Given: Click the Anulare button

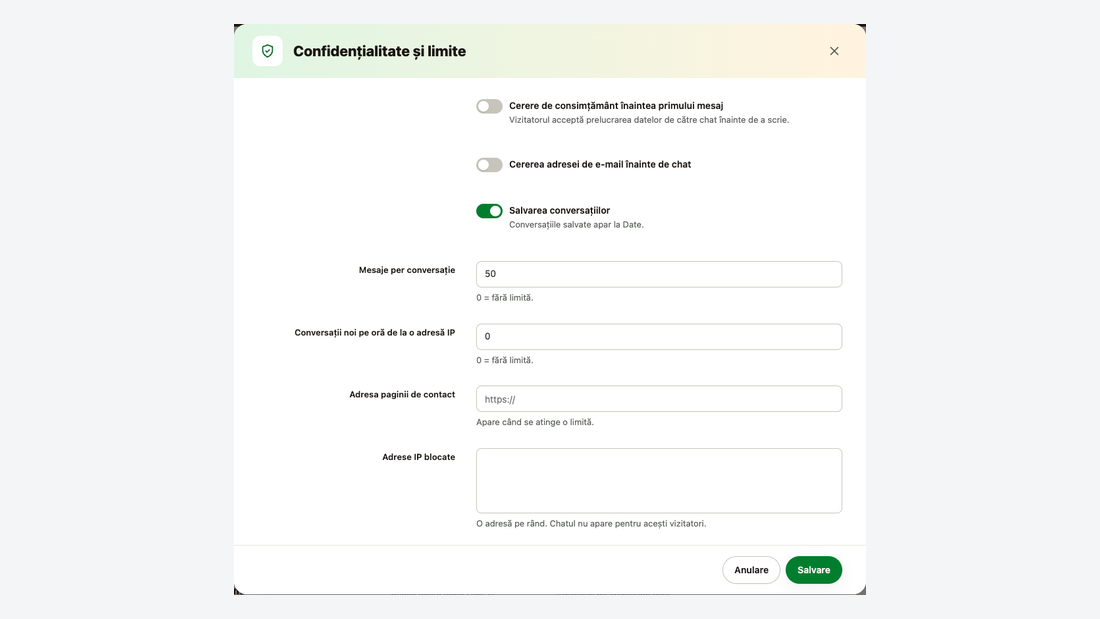Looking at the screenshot, I should 751,570.
